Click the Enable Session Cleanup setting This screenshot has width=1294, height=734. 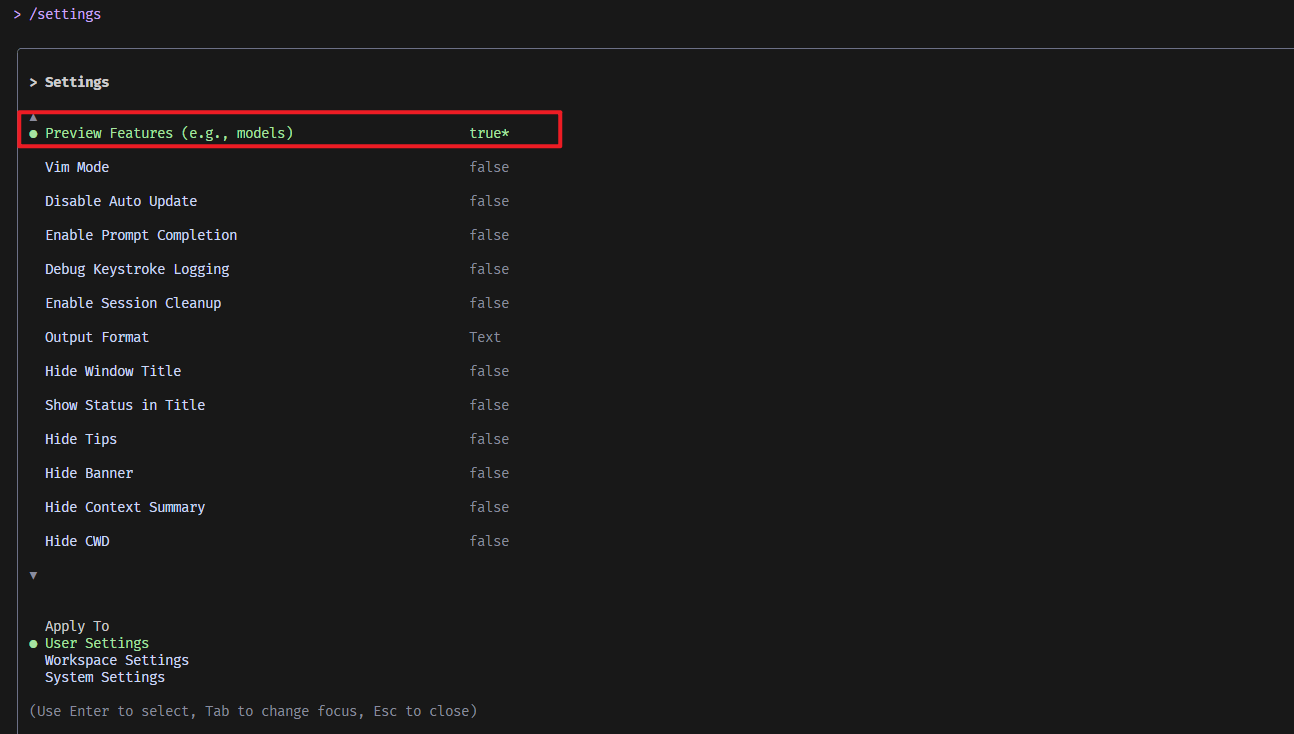point(133,303)
